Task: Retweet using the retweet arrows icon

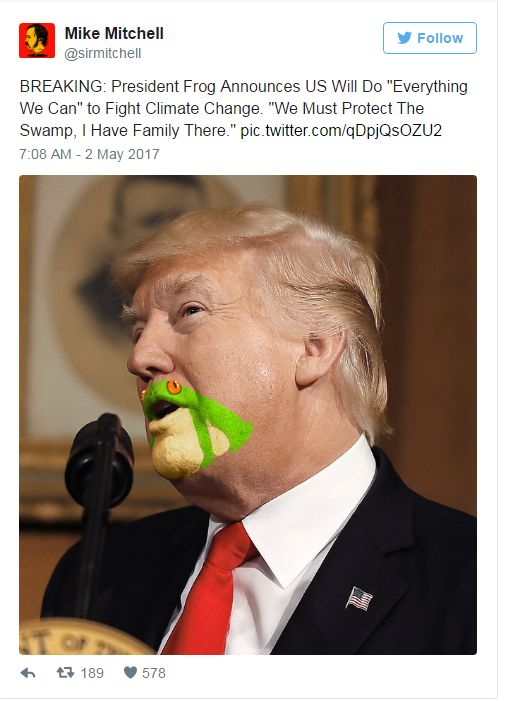Action: pyautogui.click(x=65, y=672)
